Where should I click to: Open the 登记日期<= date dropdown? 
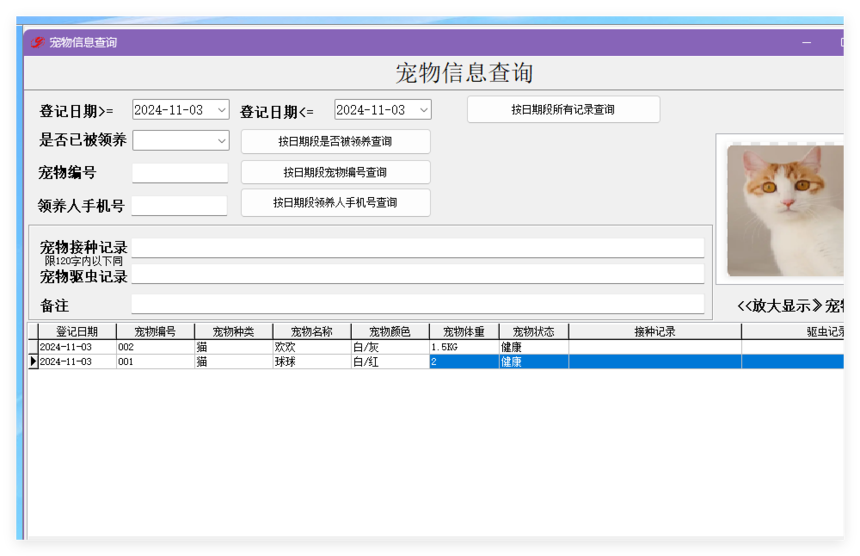pyautogui.click(x=423, y=110)
